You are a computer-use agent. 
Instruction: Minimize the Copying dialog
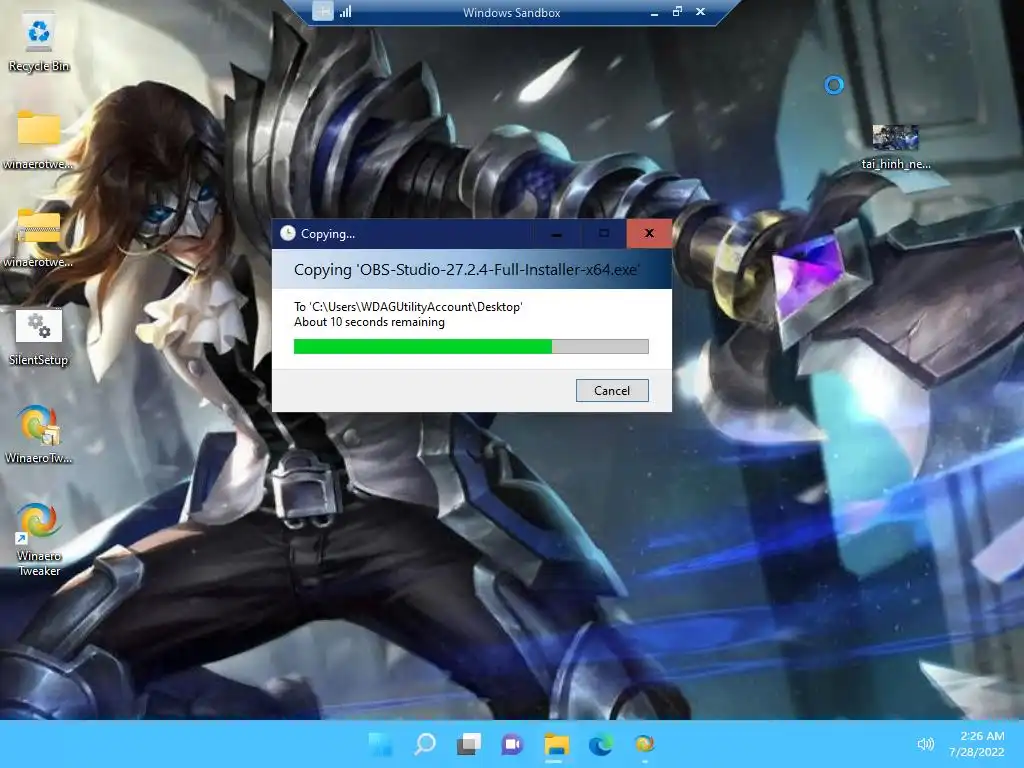(x=556, y=233)
